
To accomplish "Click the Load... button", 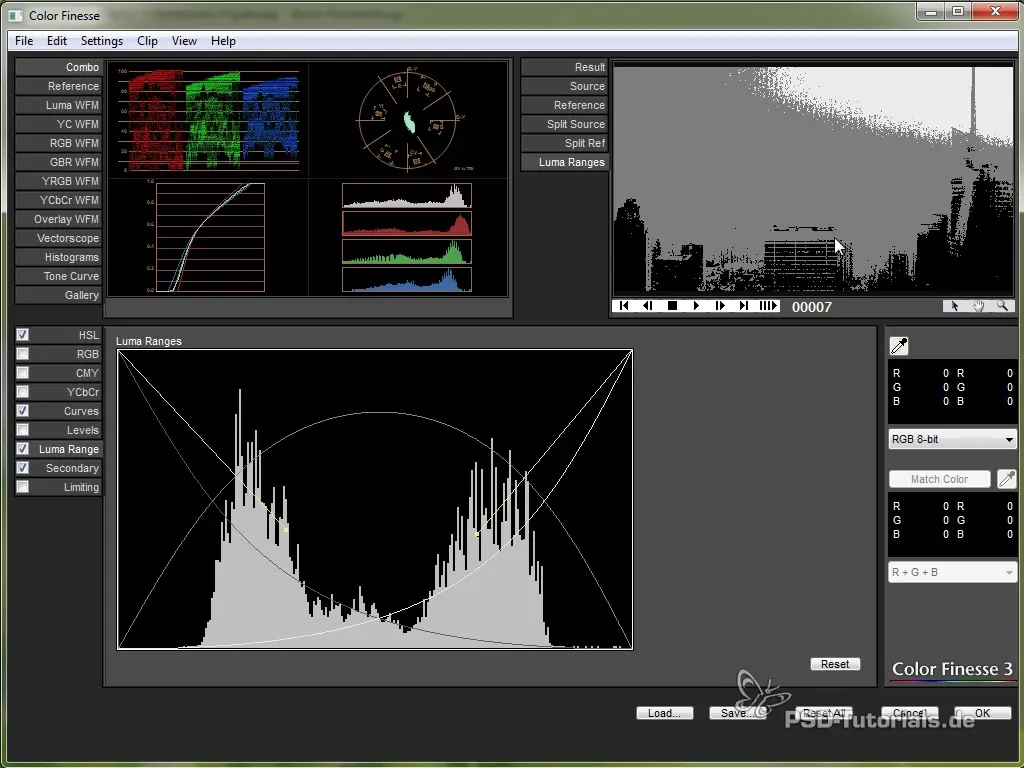I will click(665, 713).
